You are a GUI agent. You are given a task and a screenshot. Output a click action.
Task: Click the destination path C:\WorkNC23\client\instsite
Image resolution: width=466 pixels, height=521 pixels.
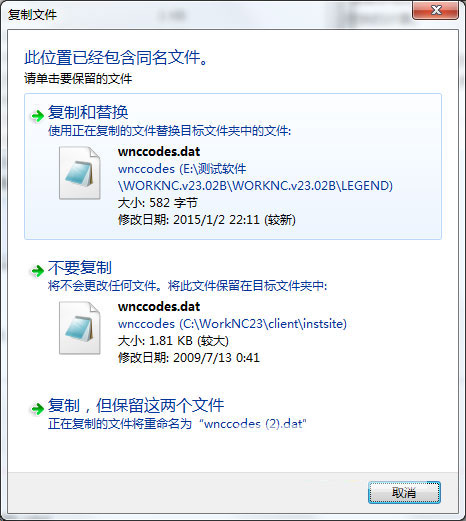pos(232,324)
